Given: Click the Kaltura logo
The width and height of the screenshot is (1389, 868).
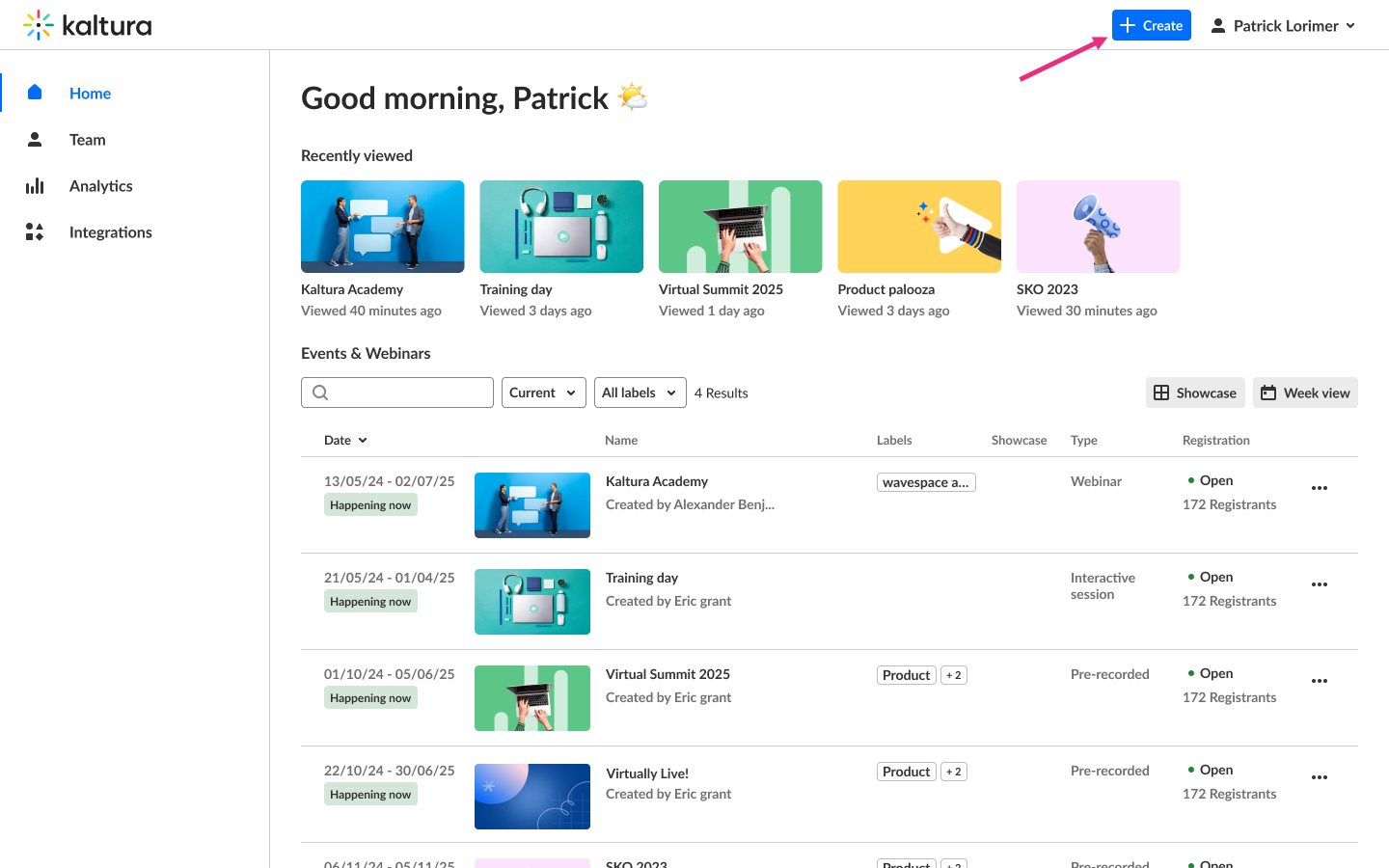Looking at the screenshot, I should pos(87,25).
